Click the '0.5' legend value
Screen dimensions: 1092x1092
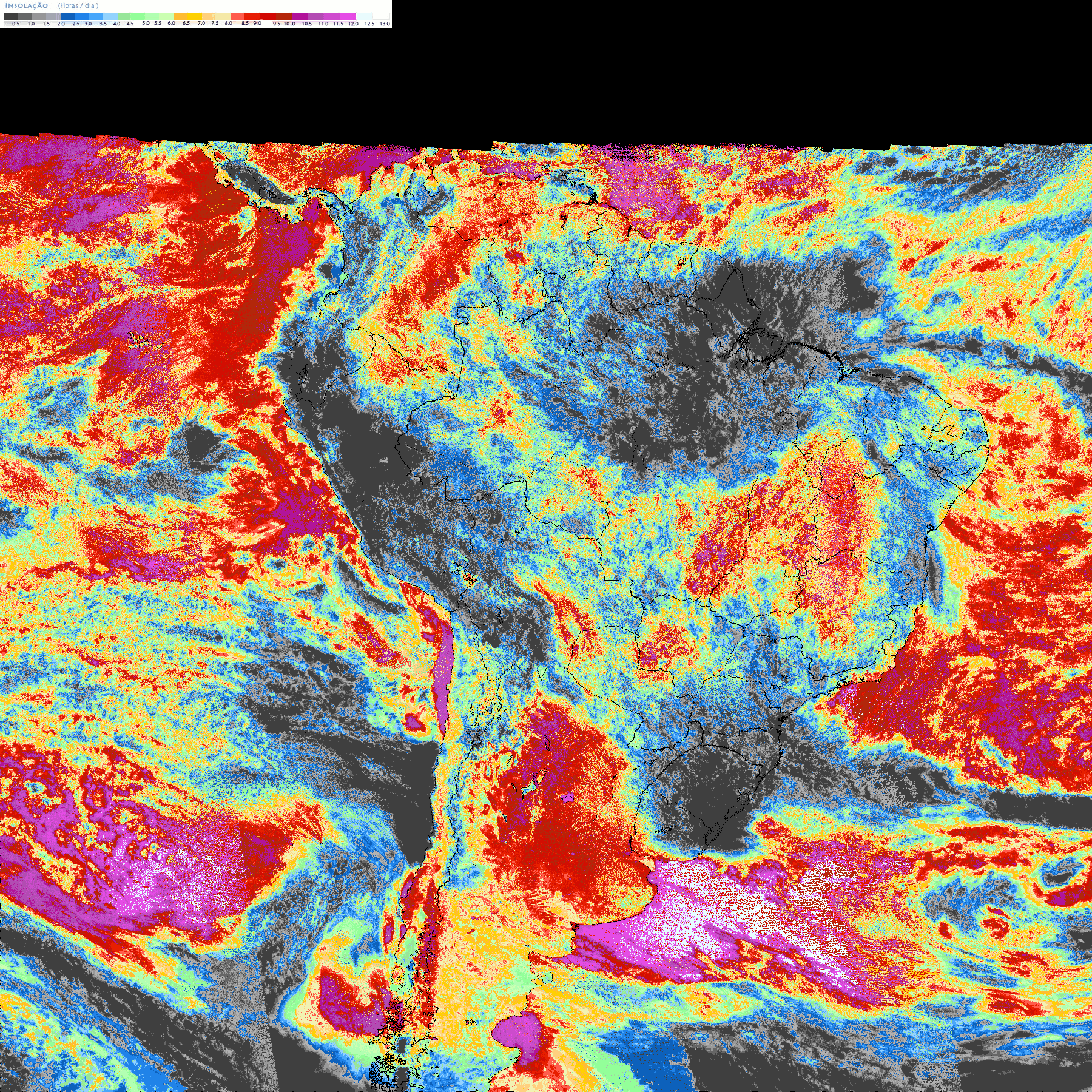tap(16, 24)
